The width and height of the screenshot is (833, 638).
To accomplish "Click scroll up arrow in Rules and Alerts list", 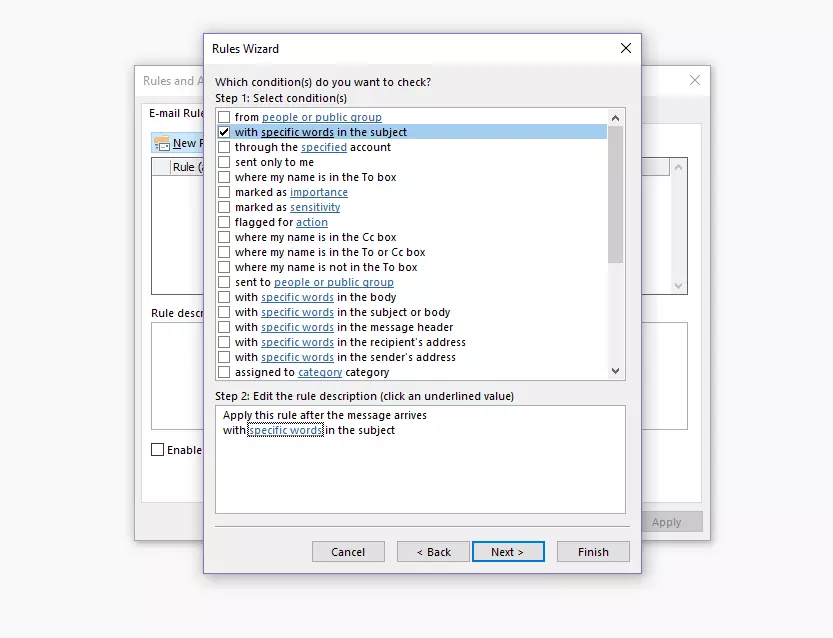I will [678, 167].
